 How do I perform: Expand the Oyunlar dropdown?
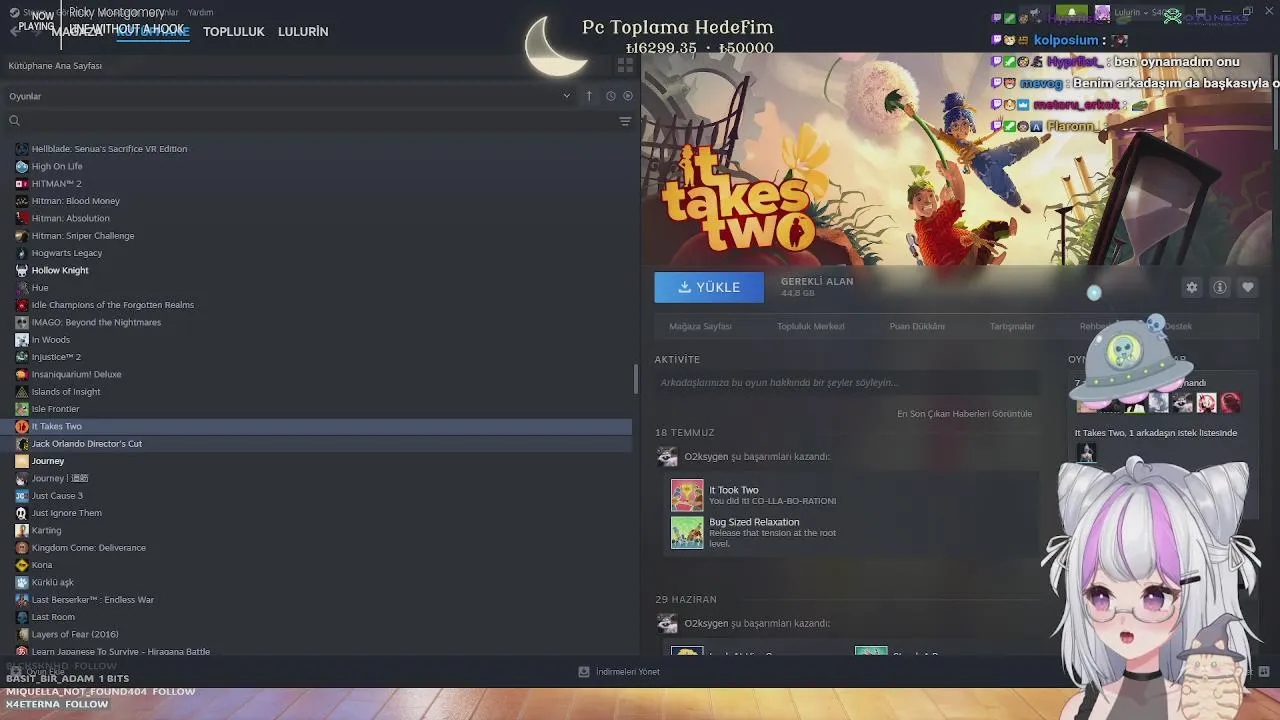pos(566,96)
